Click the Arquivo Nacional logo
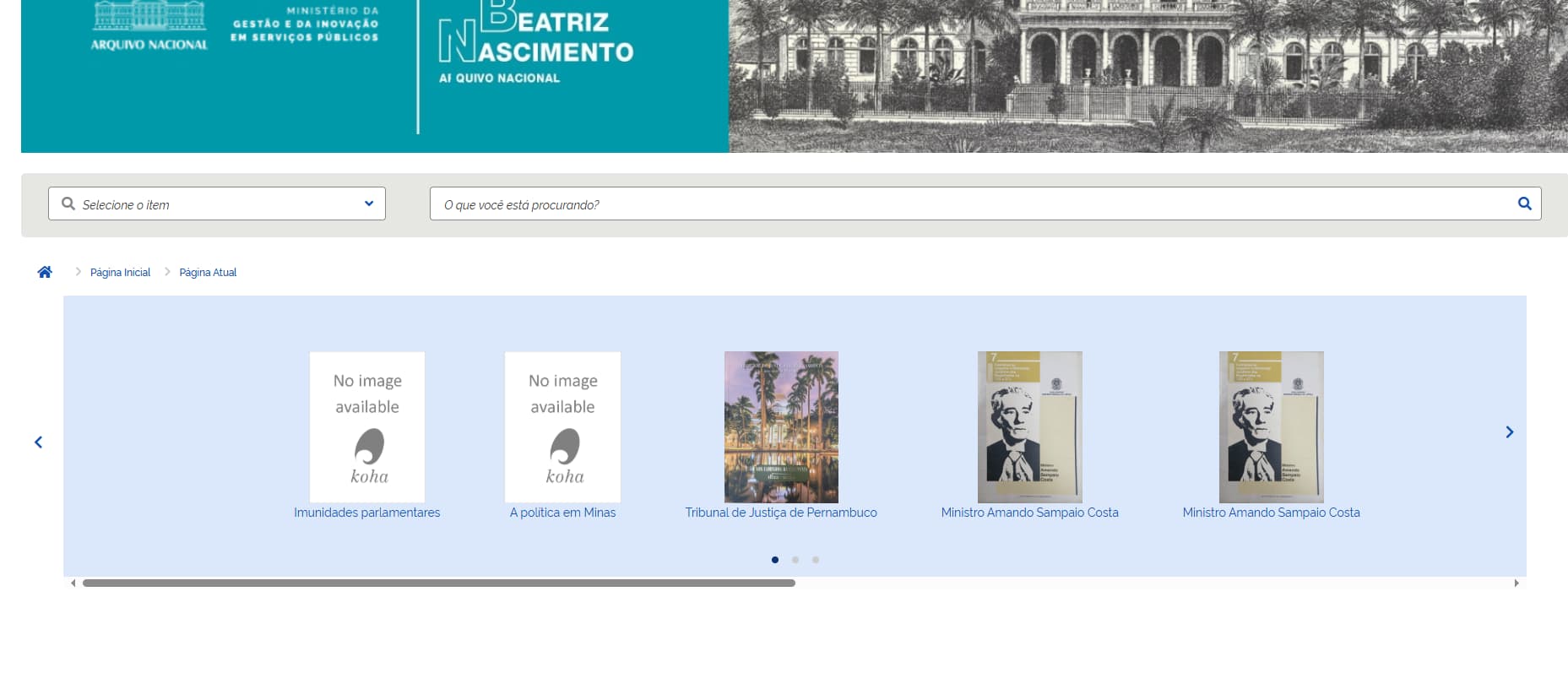The height and width of the screenshot is (673, 1568). (x=149, y=27)
